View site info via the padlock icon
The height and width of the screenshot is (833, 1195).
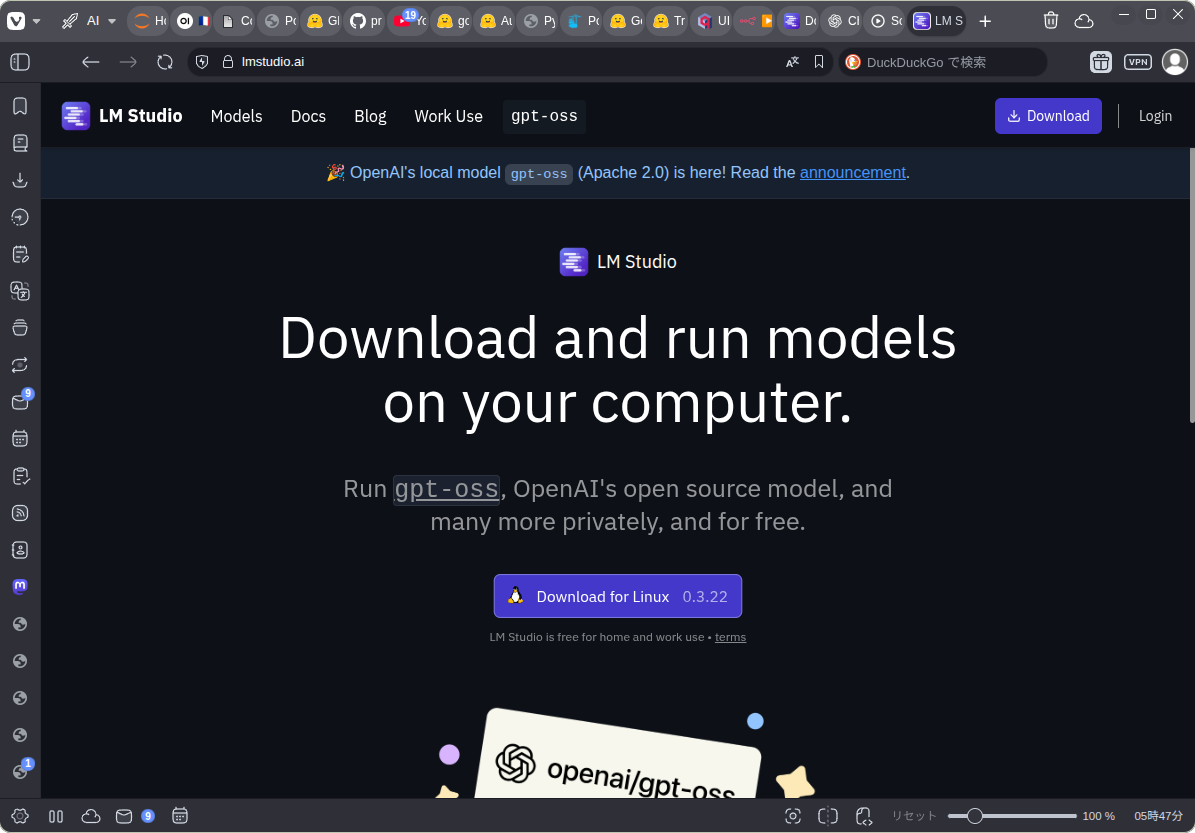click(x=227, y=62)
